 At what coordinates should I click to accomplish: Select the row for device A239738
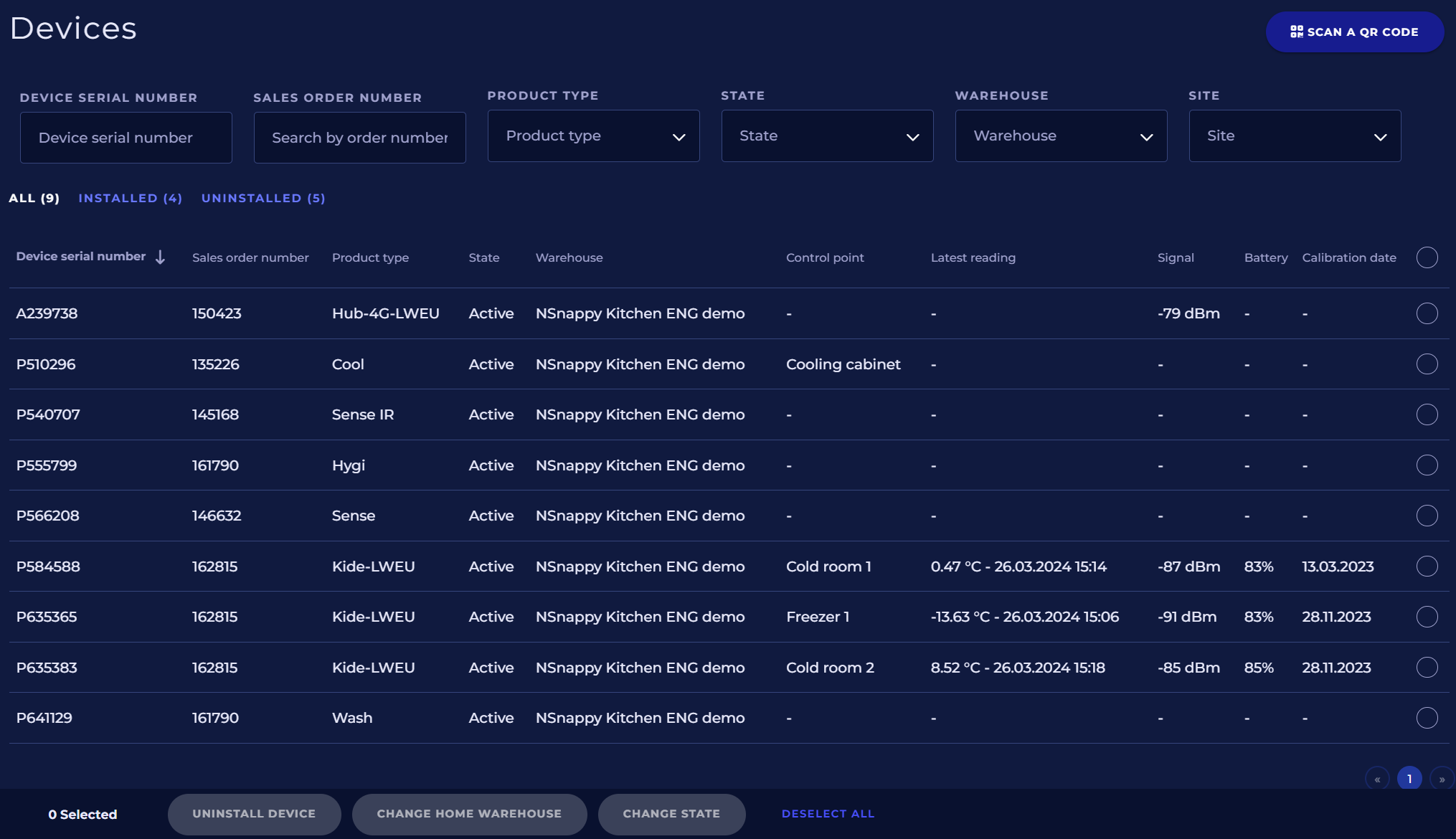point(1427,313)
